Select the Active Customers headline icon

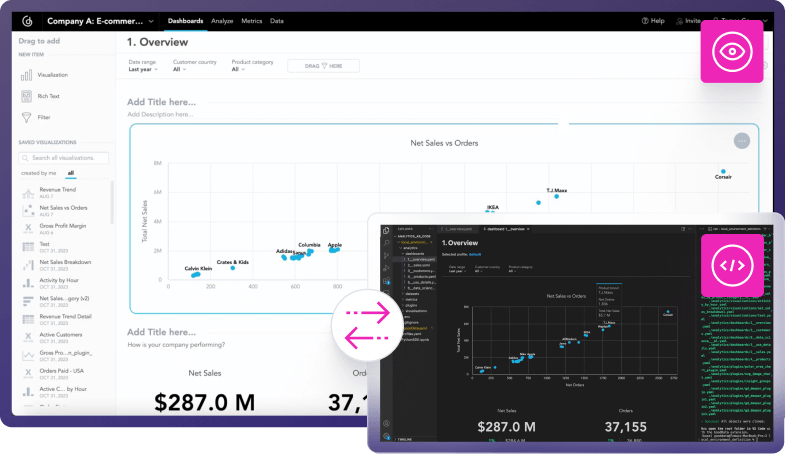coord(28,337)
